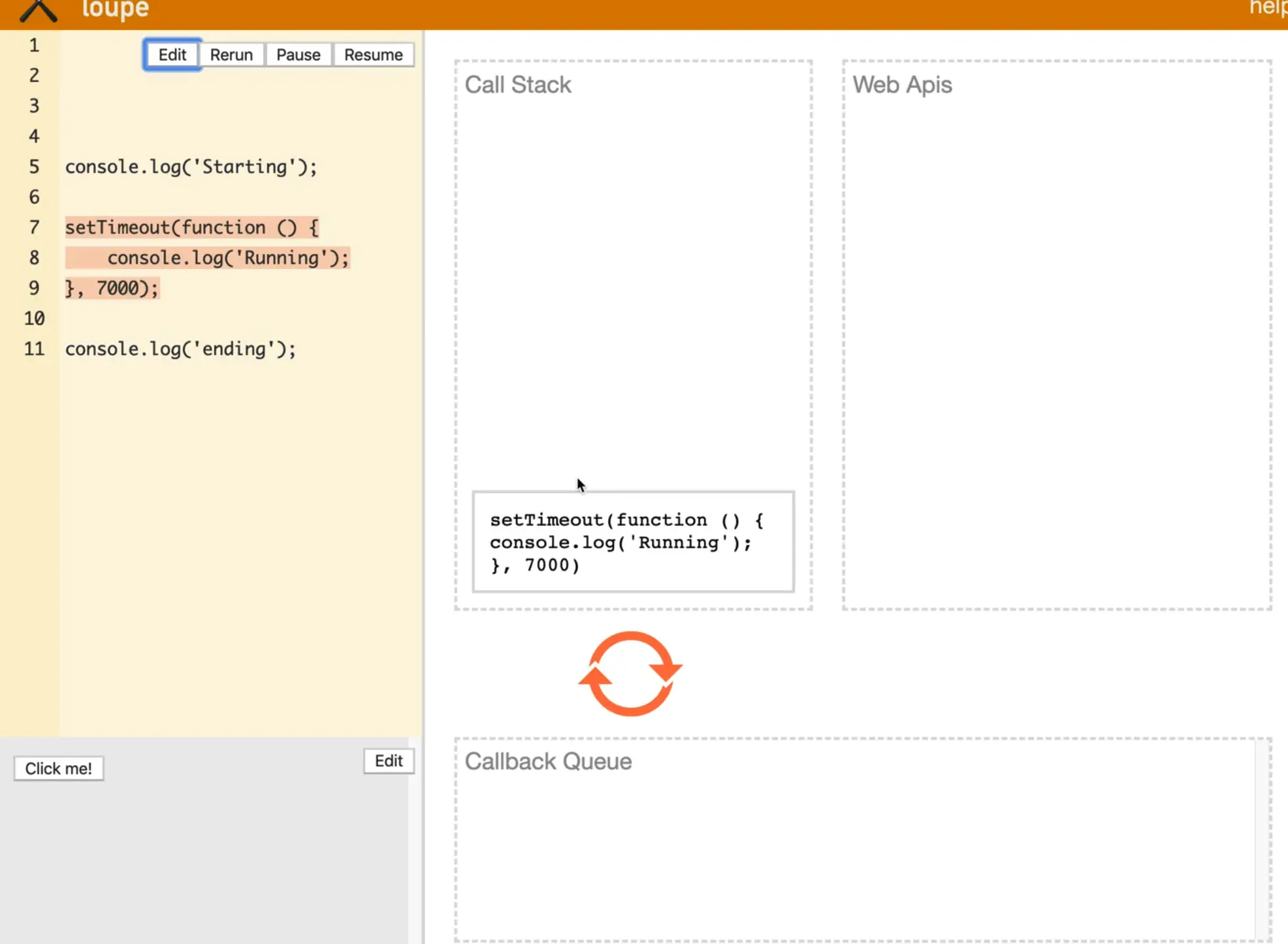Click the Web Apis panel heading
1288x944 pixels.
pyautogui.click(x=901, y=85)
